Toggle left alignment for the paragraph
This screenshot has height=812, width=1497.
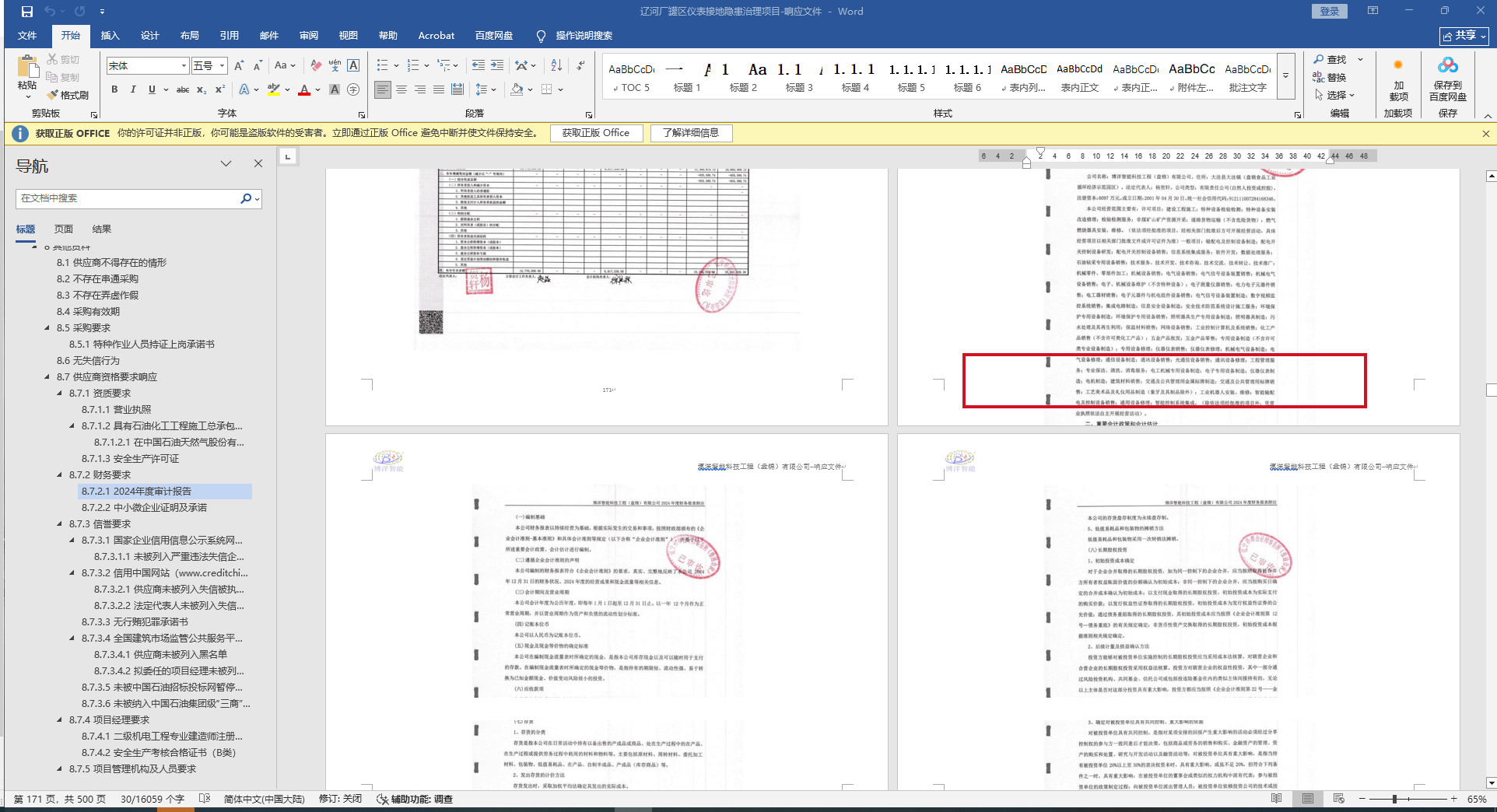(383, 90)
